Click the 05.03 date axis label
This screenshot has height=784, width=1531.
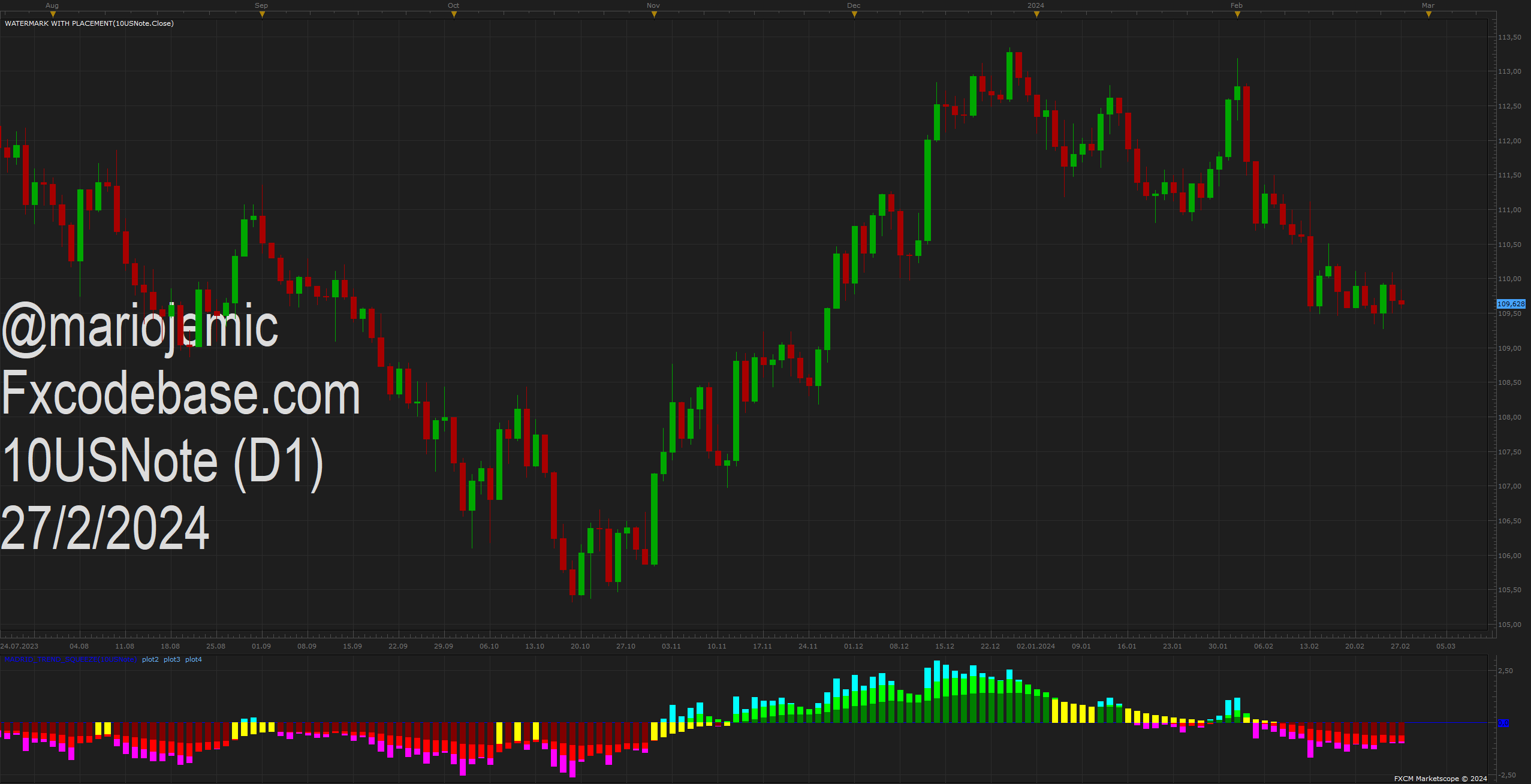pos(1446,646)
